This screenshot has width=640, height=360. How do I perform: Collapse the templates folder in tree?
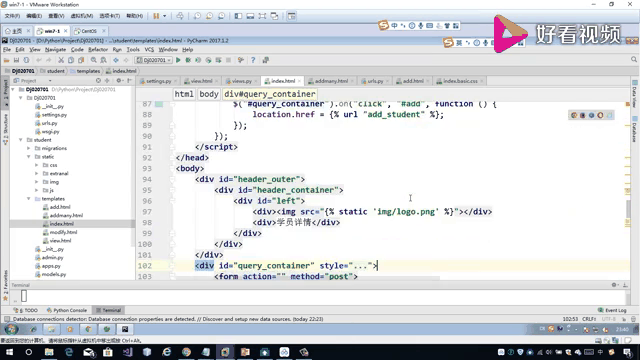[x=29, y=199]
